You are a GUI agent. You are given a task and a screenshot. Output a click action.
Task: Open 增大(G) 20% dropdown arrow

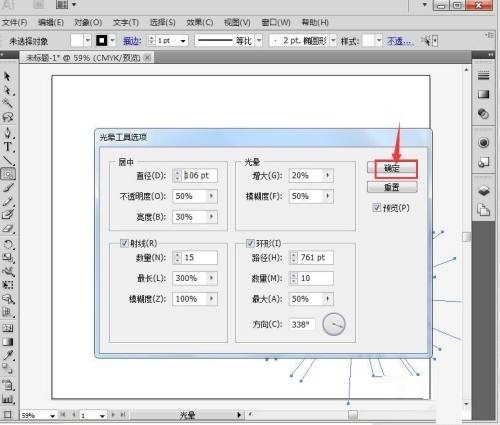pyautogui.click(x=328, y=175)
